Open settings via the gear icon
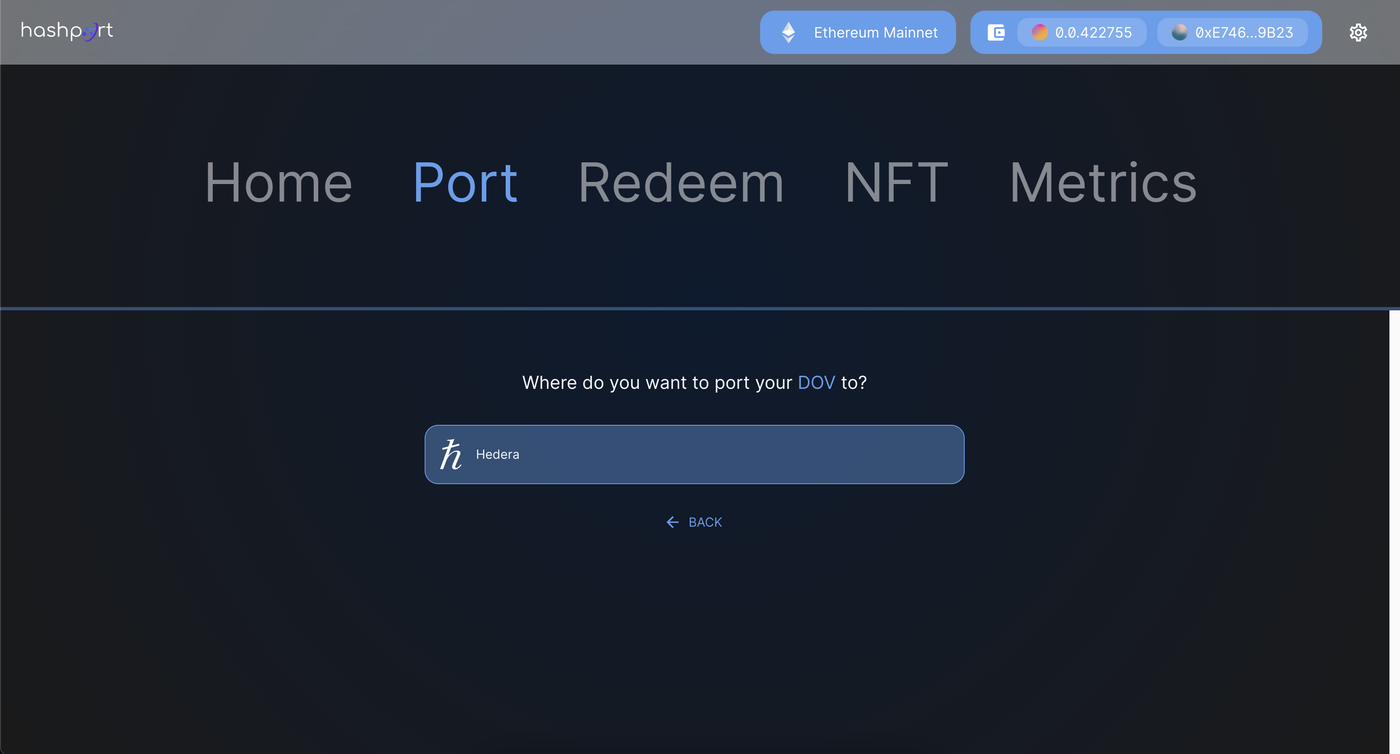1400x754 pixels. (x=1358, y=33)
